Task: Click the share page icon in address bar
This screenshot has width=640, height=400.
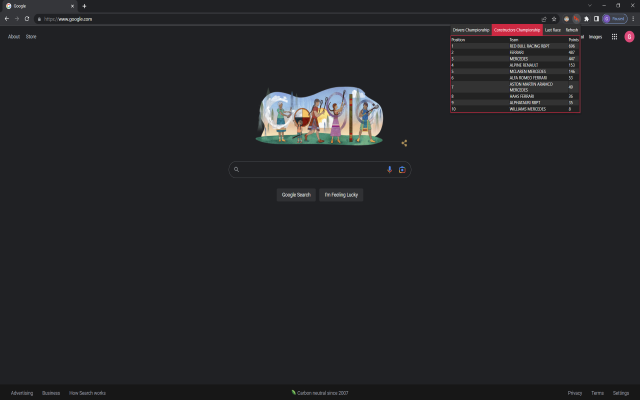Action: coord(544,19)
